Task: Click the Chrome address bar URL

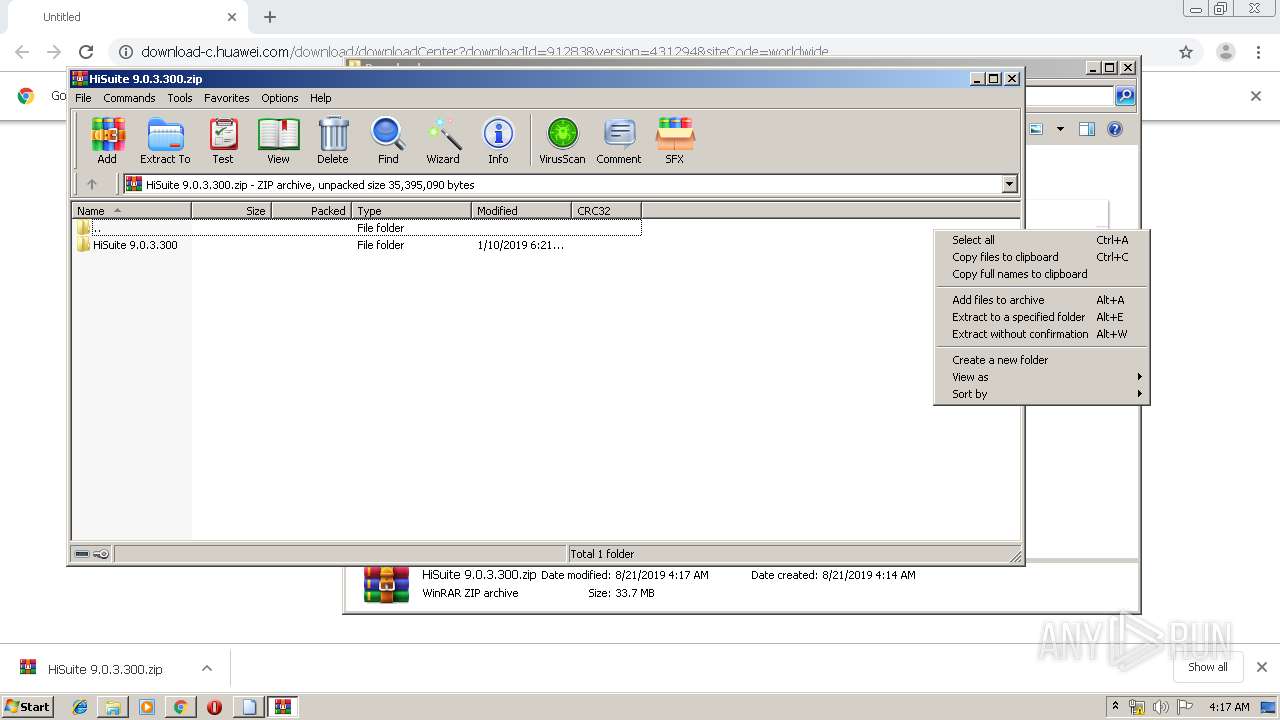Action: point(484,52)
